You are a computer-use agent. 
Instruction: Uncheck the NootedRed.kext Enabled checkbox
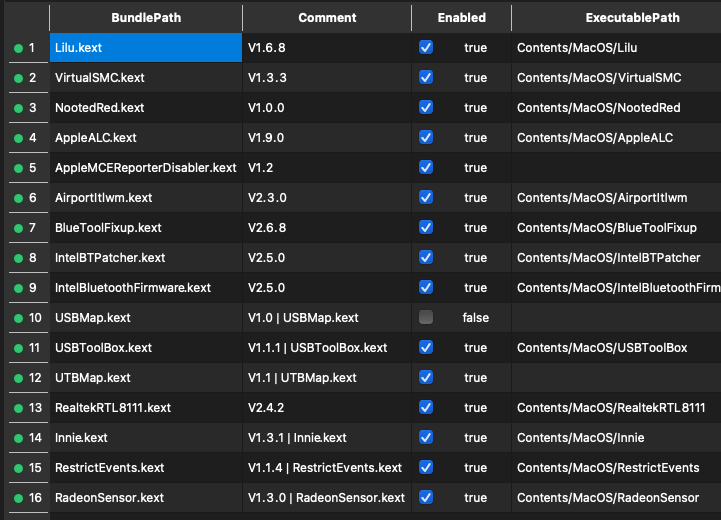[426, 108]
